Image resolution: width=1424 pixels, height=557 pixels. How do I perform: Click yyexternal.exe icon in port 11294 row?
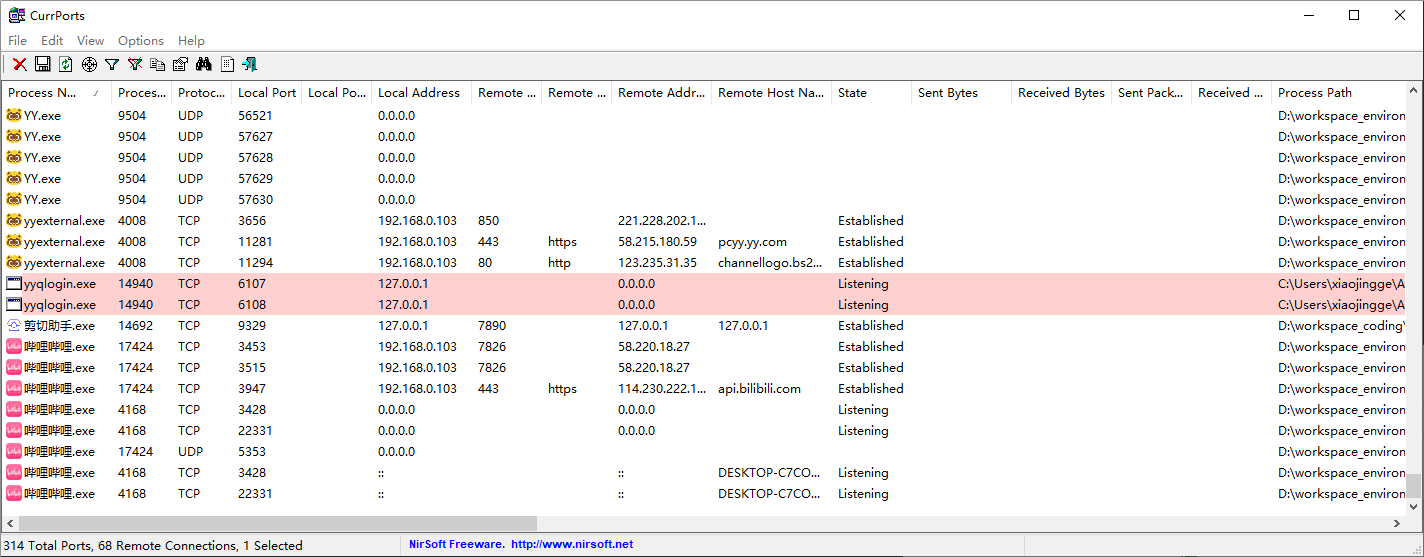coord(14,262)
